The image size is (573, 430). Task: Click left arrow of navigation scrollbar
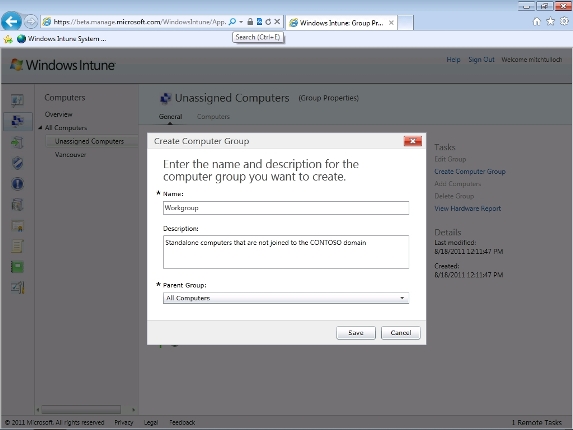tap(38, 410)
